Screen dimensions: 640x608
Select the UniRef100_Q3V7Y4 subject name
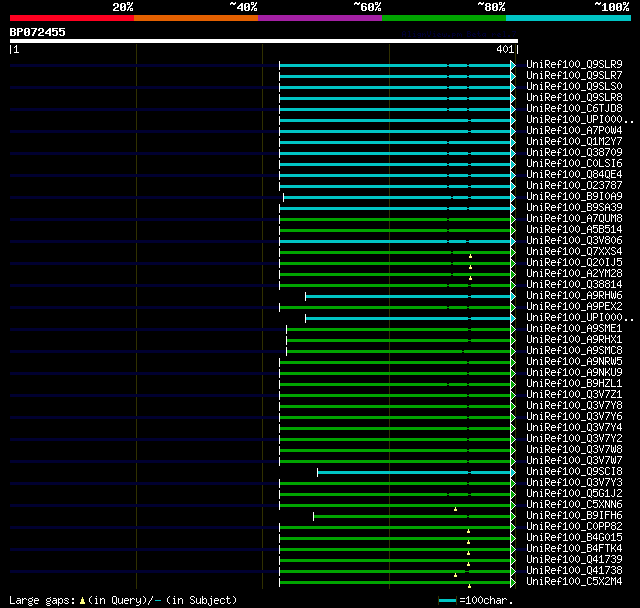574,428
